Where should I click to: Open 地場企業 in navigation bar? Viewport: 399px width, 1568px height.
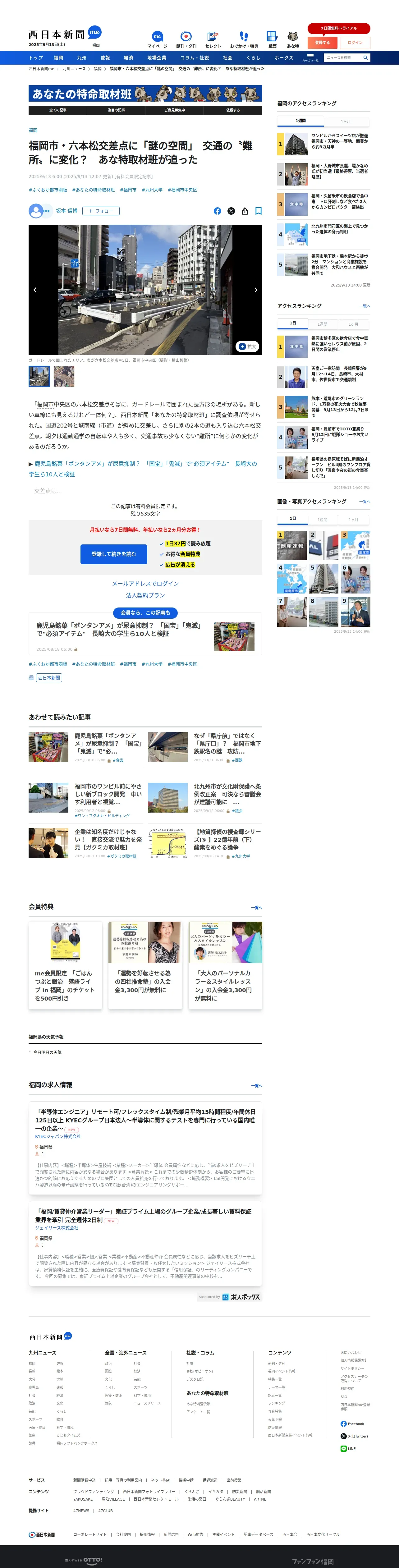tap(157, 58)
